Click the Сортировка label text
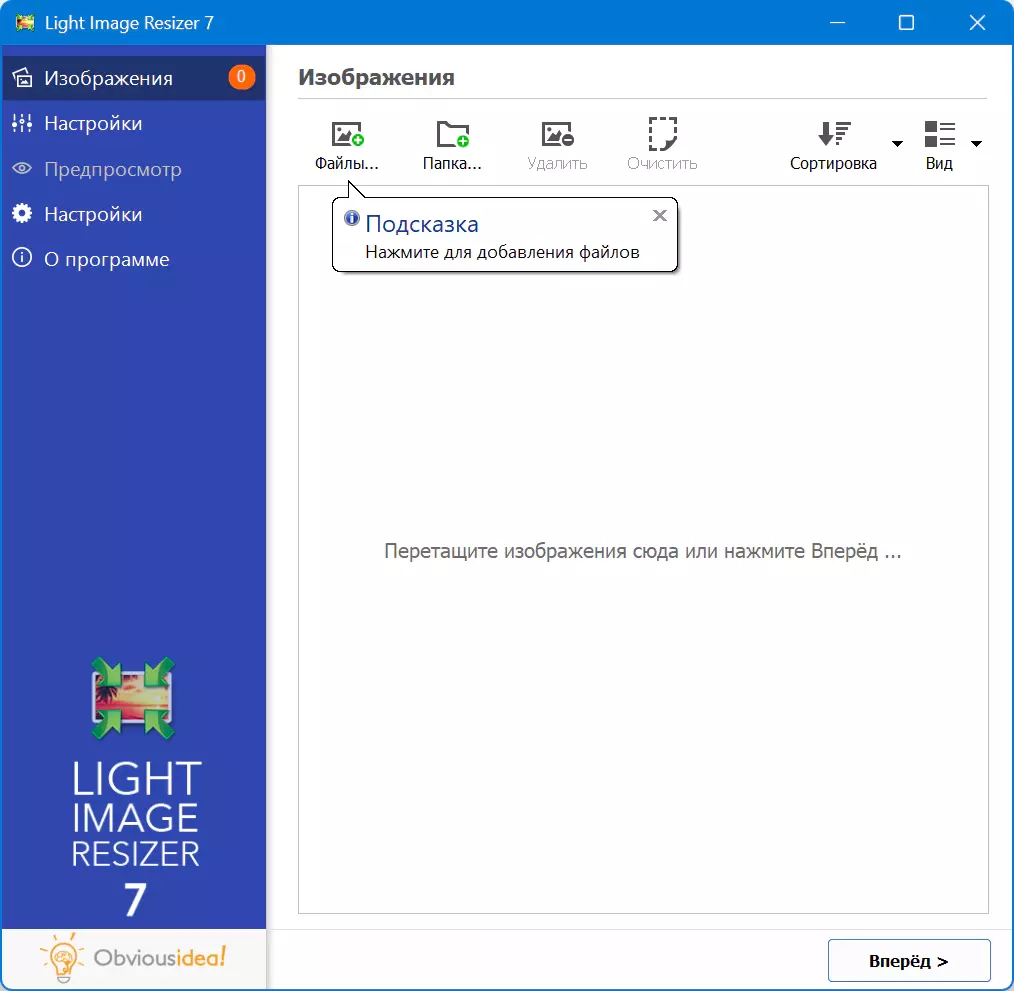The image size is (1014, 991). (x=833, y=164)
